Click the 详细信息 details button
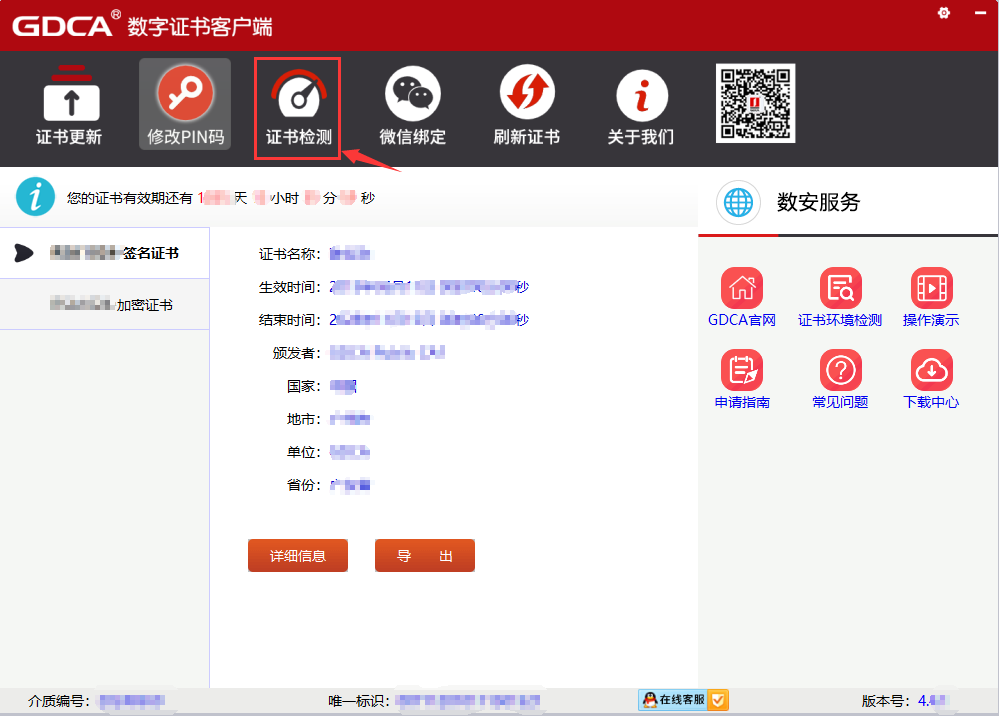This screenshot has width=999, height=716. [298, 556]
